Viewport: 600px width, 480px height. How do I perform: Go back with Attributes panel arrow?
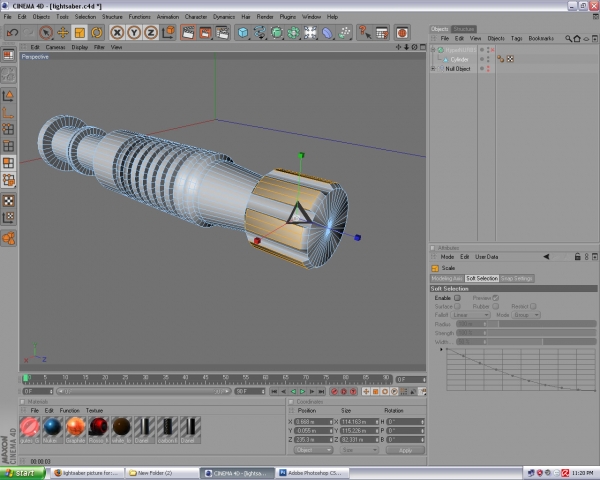pos(546,257)
